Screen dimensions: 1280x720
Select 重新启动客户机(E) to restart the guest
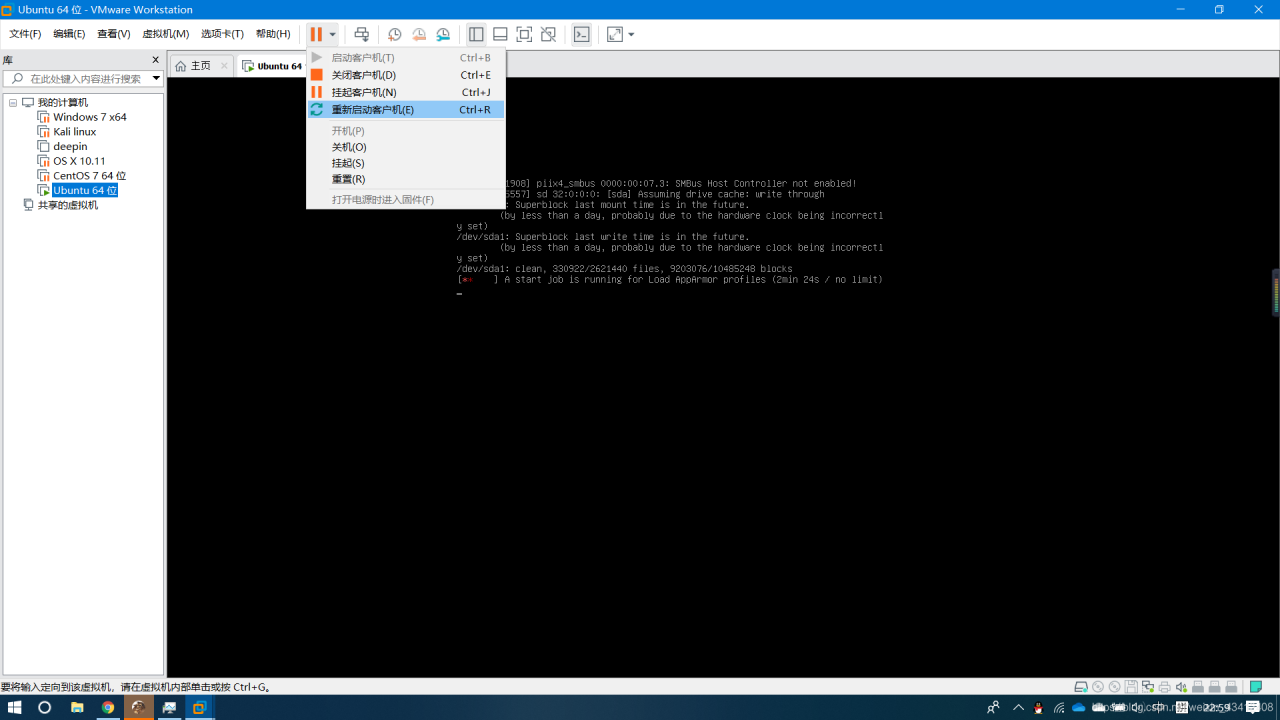coord(406,109)
